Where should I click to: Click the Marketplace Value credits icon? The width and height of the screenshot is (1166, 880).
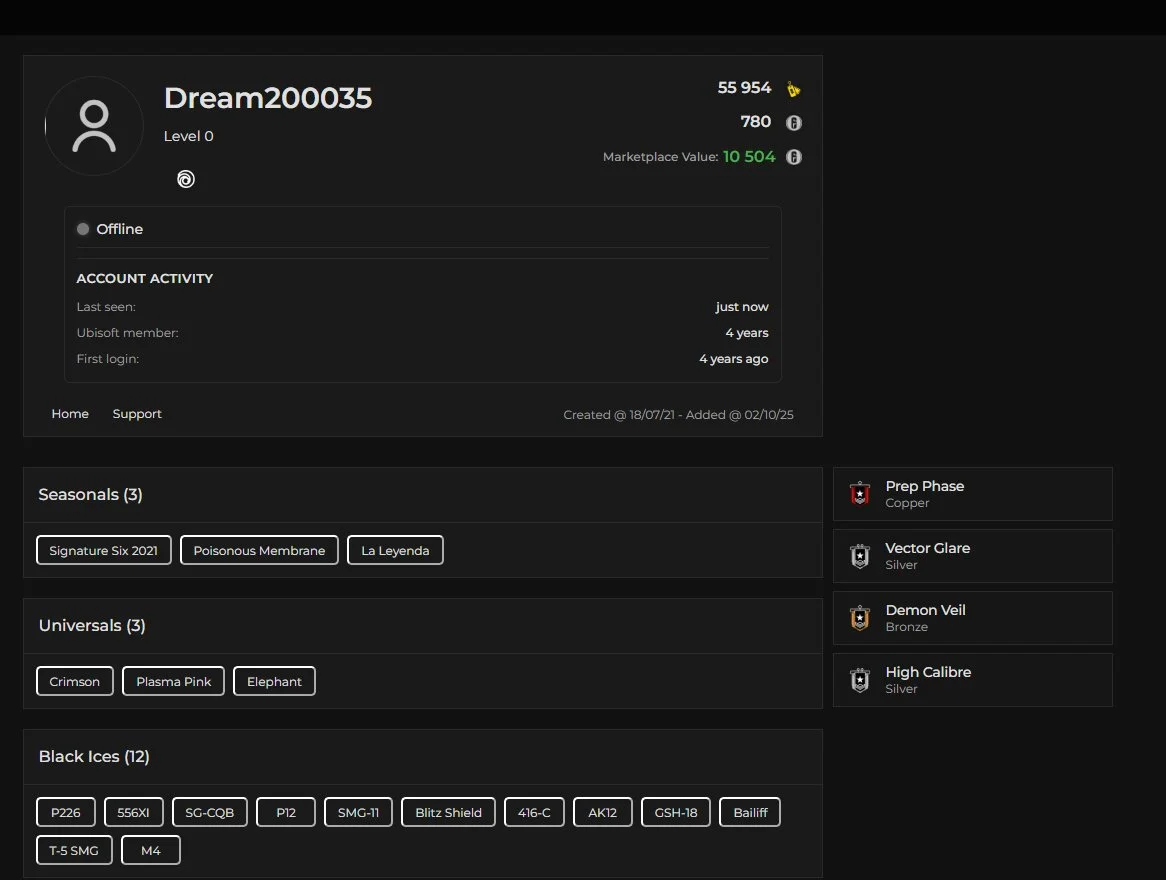[793, 157]
